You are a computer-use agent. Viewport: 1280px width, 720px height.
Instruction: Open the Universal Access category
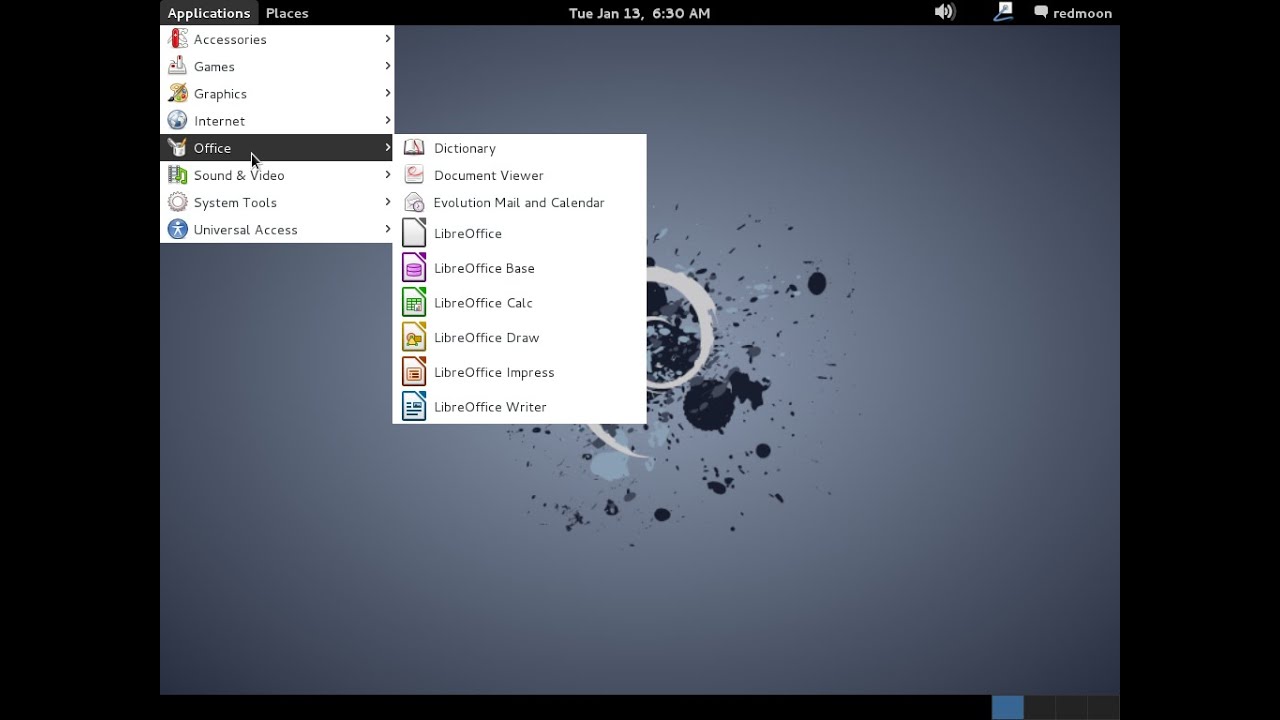coord(277,229)
